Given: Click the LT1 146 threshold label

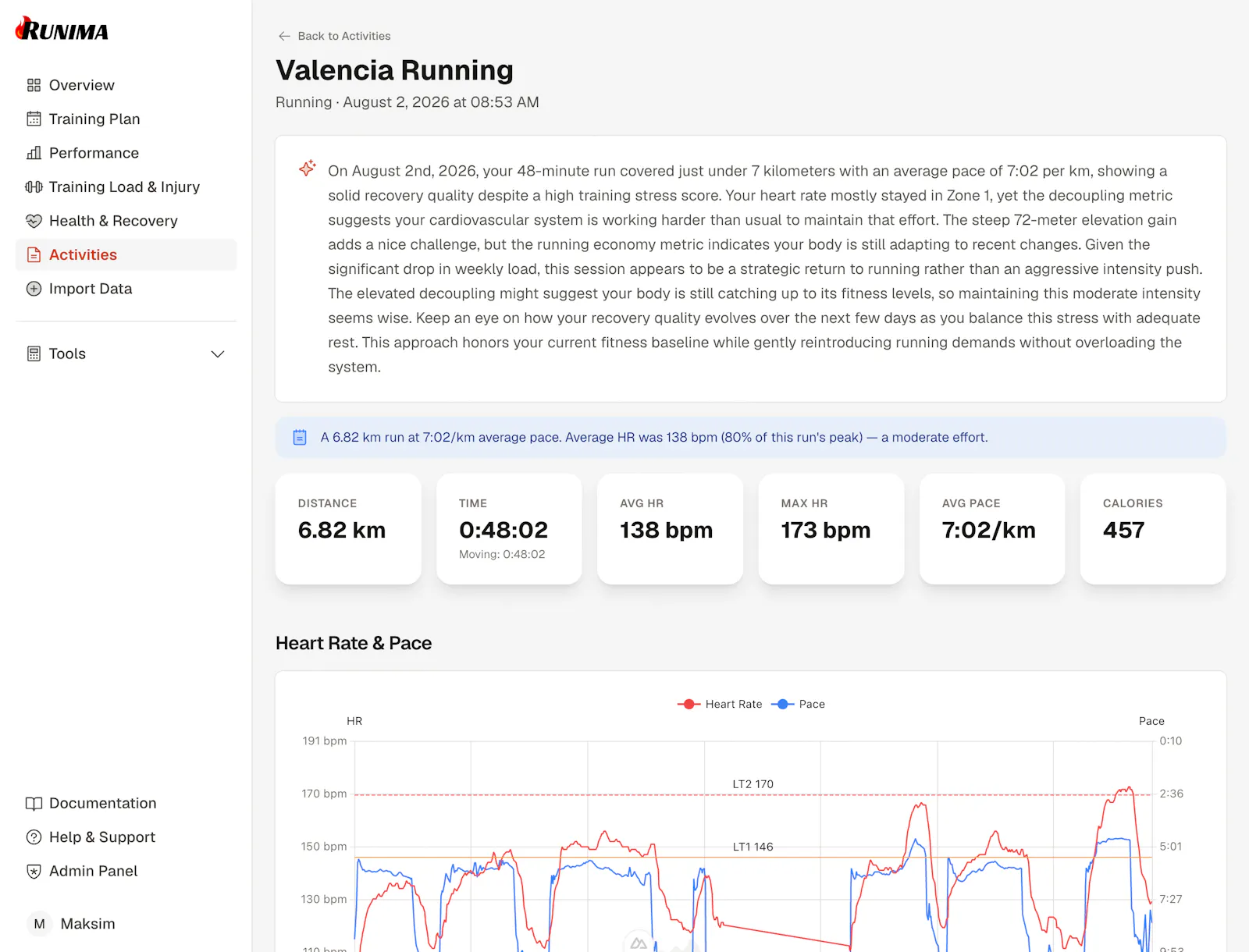Looking at the screenshot, I should click(x=753, y=847).
